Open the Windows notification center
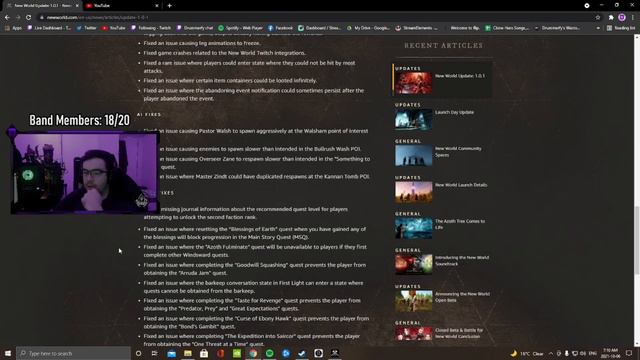Screen dimensions: 640x360 pos(629,353)
